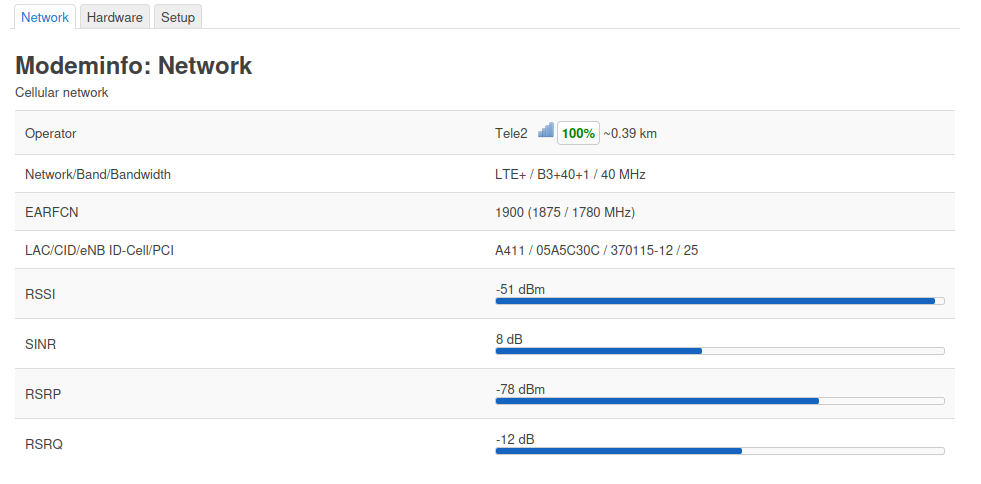Switch to the Hardware tab
Viewport: 981px width, 484px height.
pos(114,17)
